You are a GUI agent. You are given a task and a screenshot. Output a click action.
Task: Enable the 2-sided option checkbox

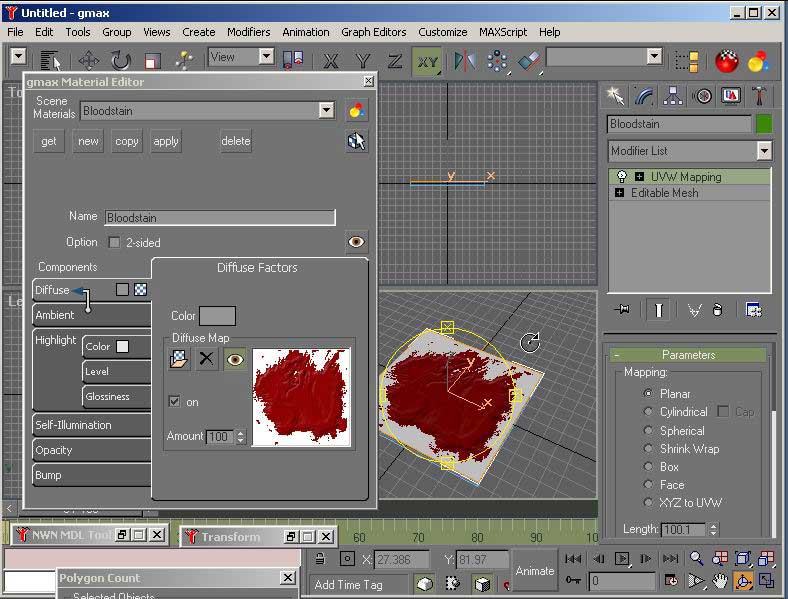(114, 242)
